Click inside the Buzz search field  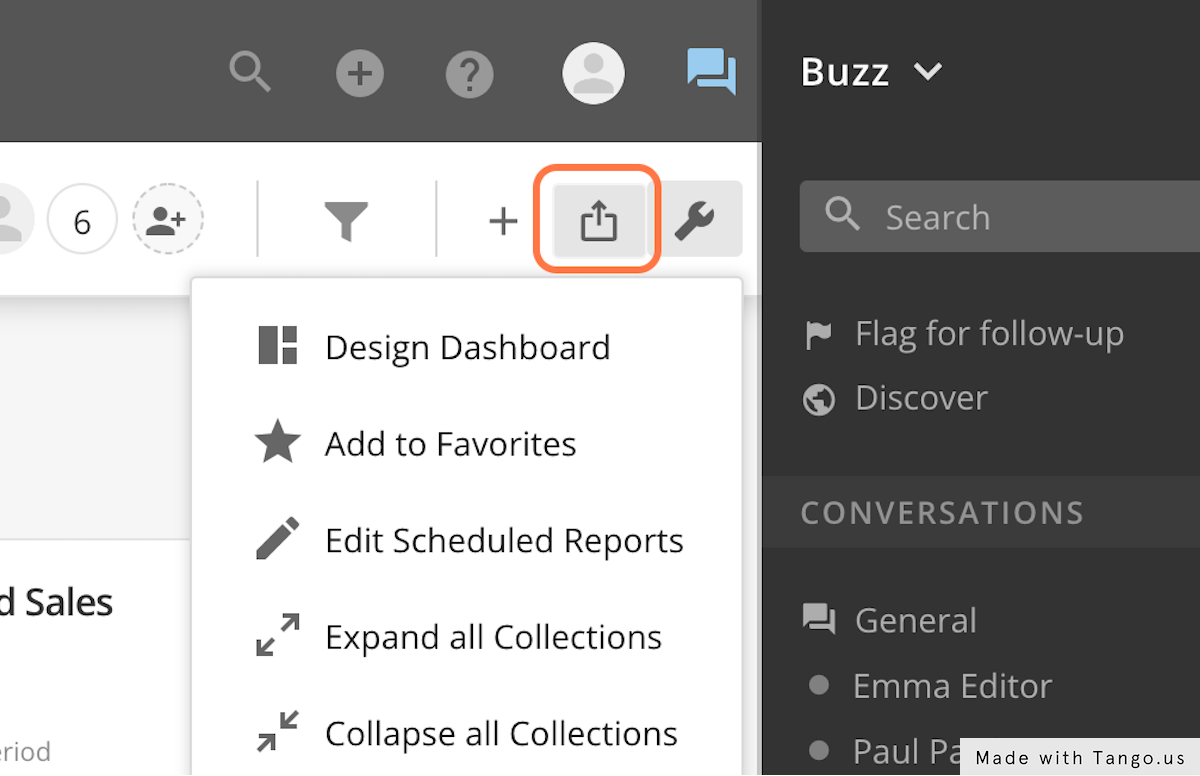tap(1000, 216)
